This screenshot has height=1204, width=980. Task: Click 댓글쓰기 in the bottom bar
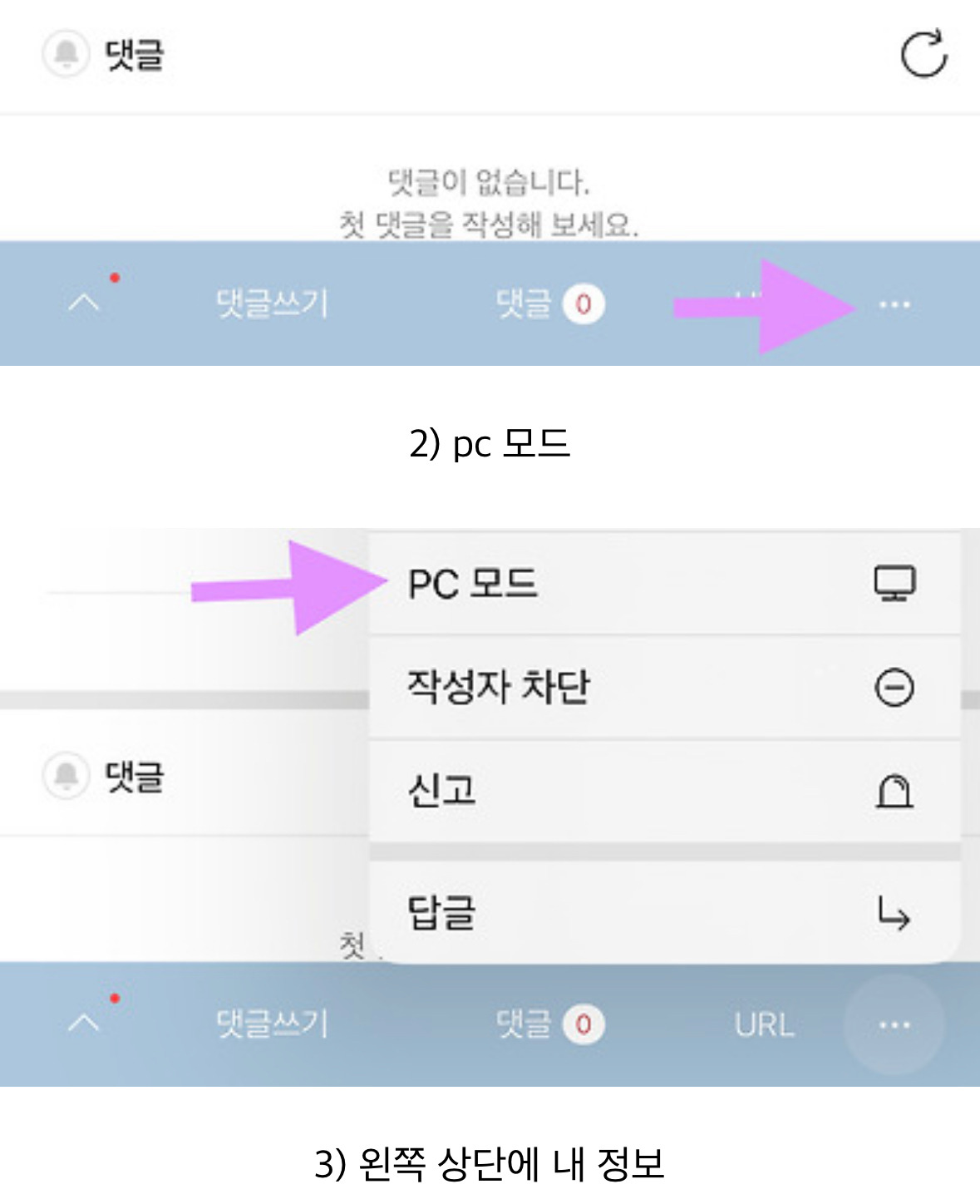272,1024
